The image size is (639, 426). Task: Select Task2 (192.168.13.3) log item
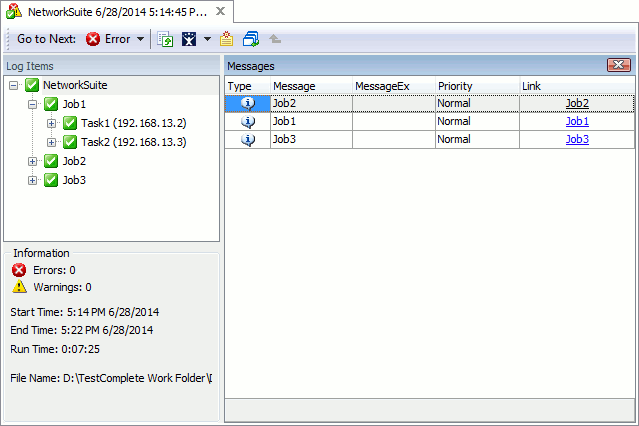click(x=134, y=142)
